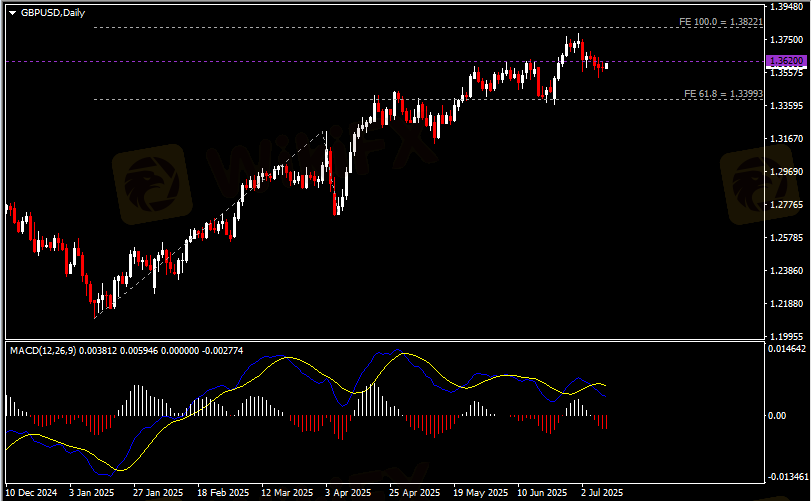Viewport: 812px width, 501px height.
Task: Click the 1.39480 price axis label
Action: (x=785, y=6)
